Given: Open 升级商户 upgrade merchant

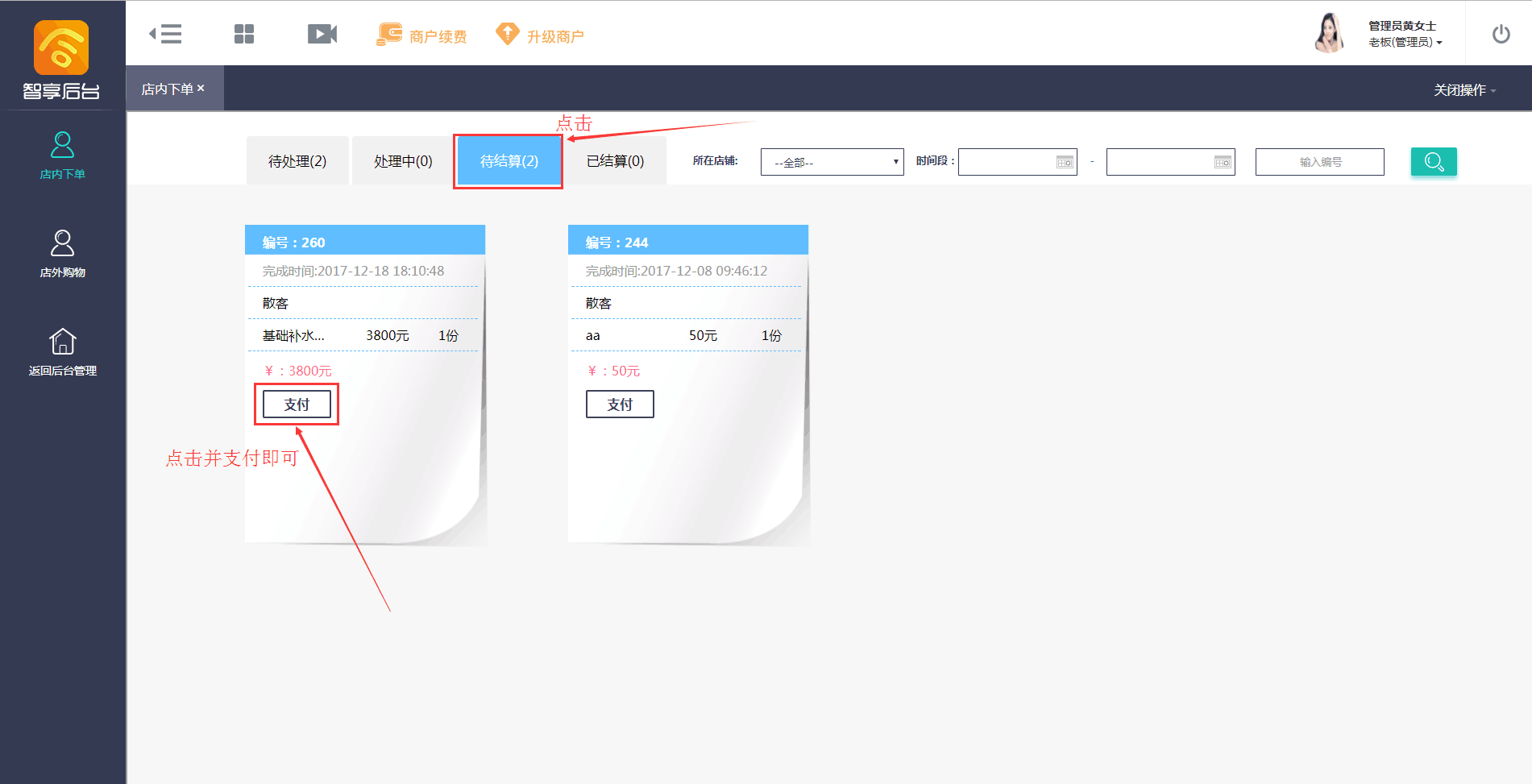Looking at the screenshot, I should [x=540, y=35].
